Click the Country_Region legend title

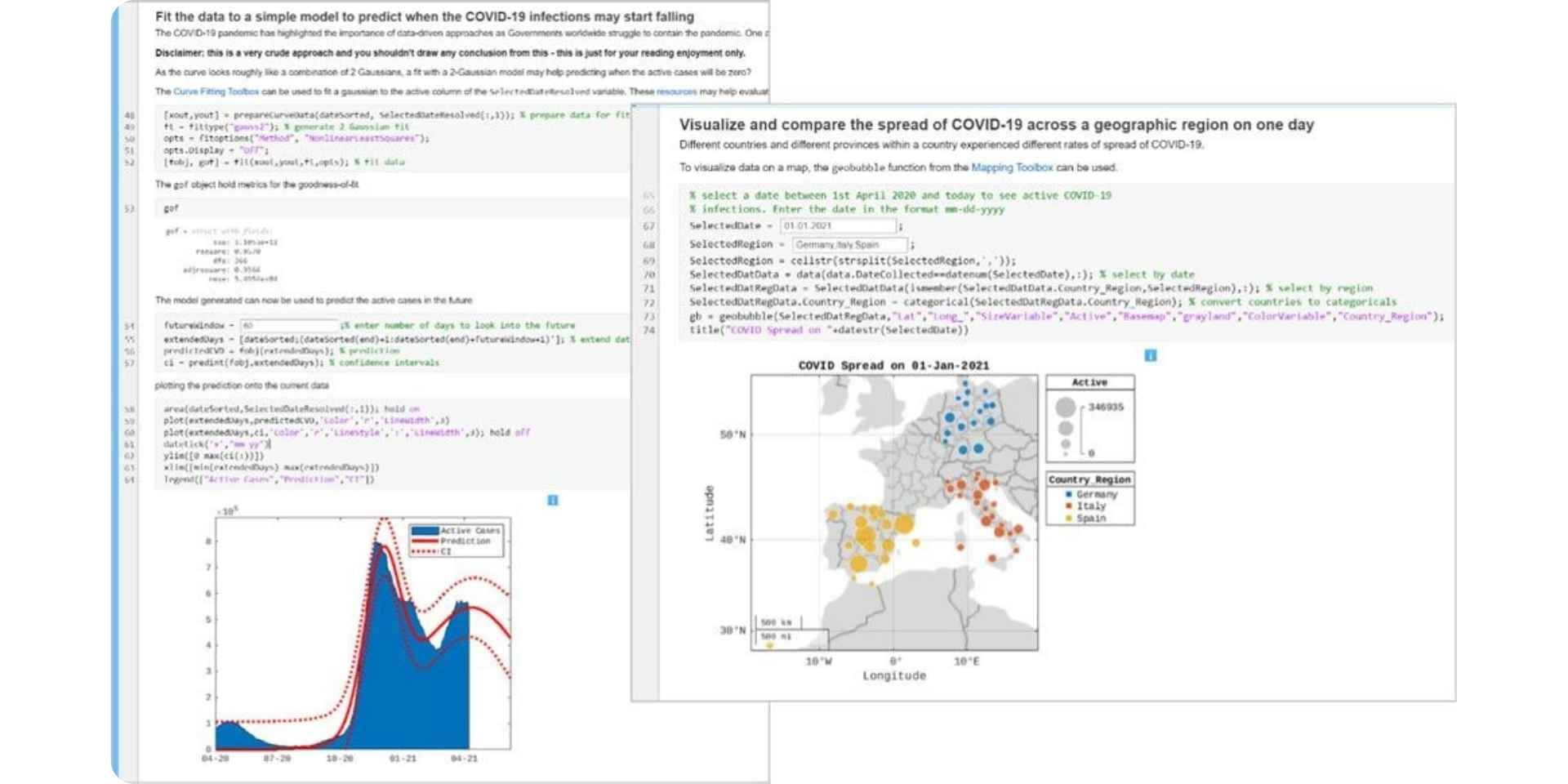[1089, 479]
